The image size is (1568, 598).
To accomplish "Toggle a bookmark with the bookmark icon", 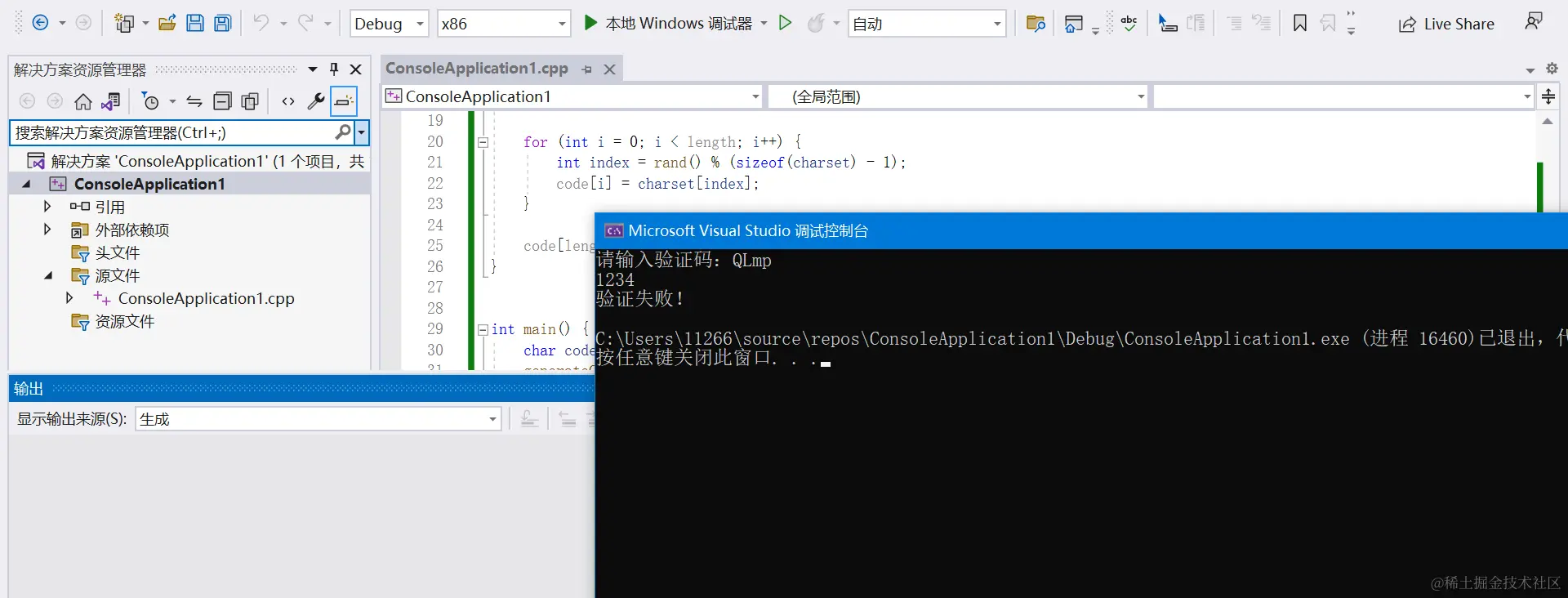I will 1300,23.
